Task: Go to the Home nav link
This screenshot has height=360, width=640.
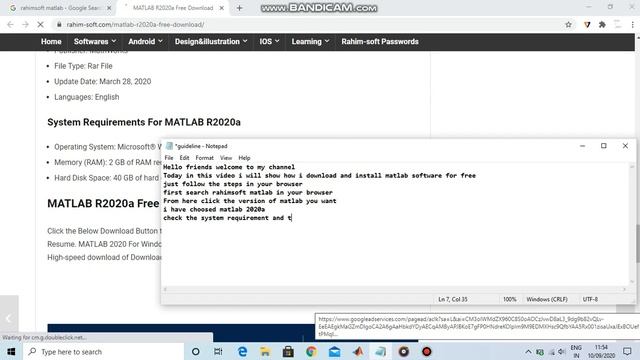Action: click(x=51, y=42)
